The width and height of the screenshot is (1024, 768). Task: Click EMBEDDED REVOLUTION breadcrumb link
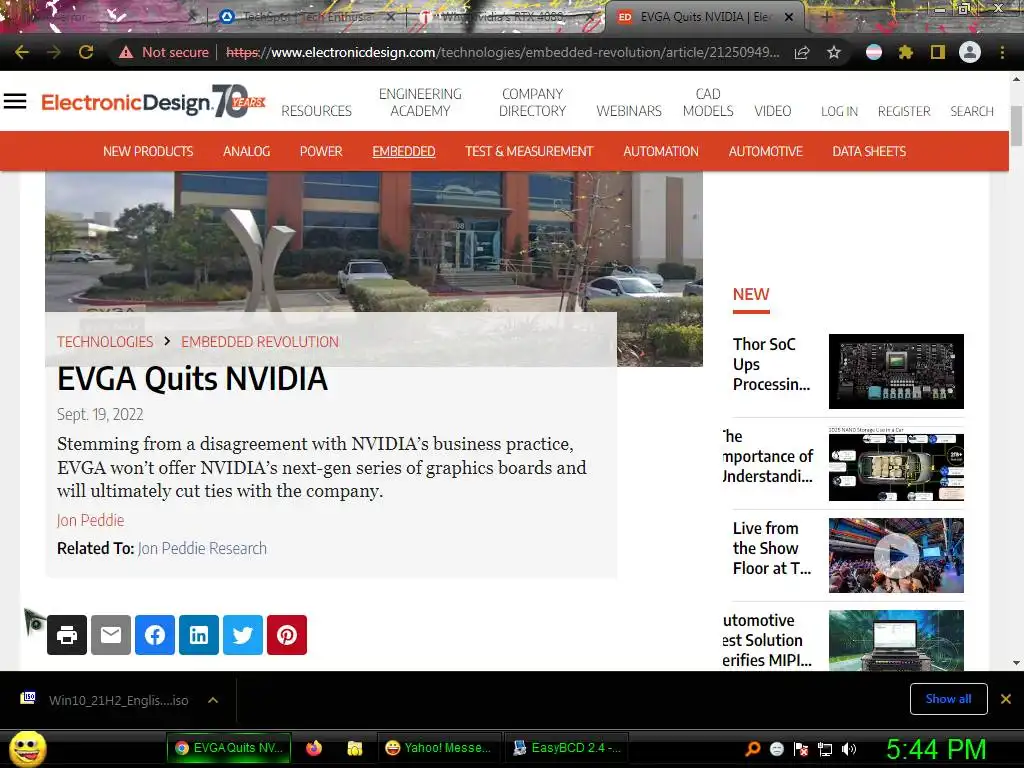[x=260, y=342]
